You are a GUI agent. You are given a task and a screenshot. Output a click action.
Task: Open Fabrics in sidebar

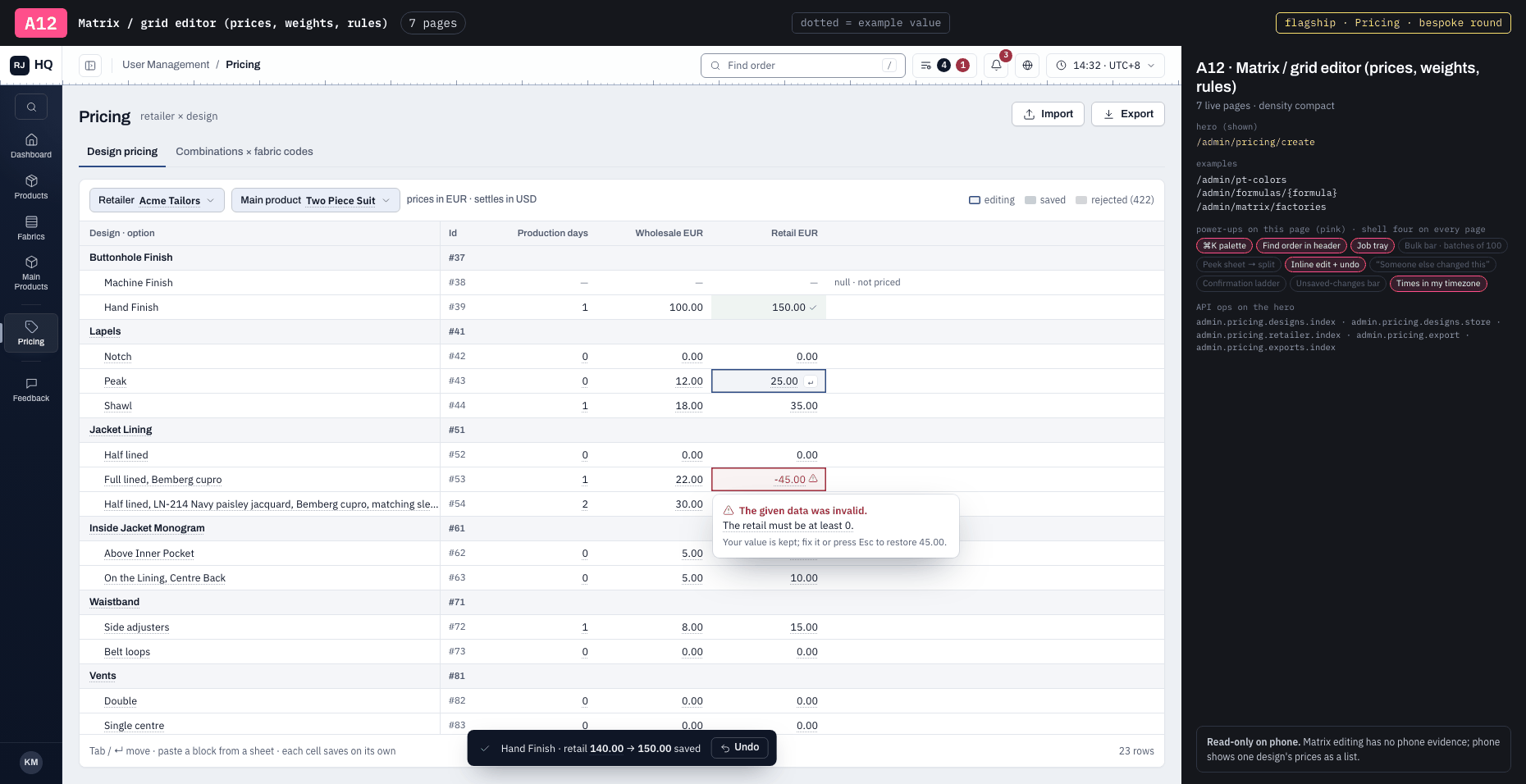click(x=31, y=228)
